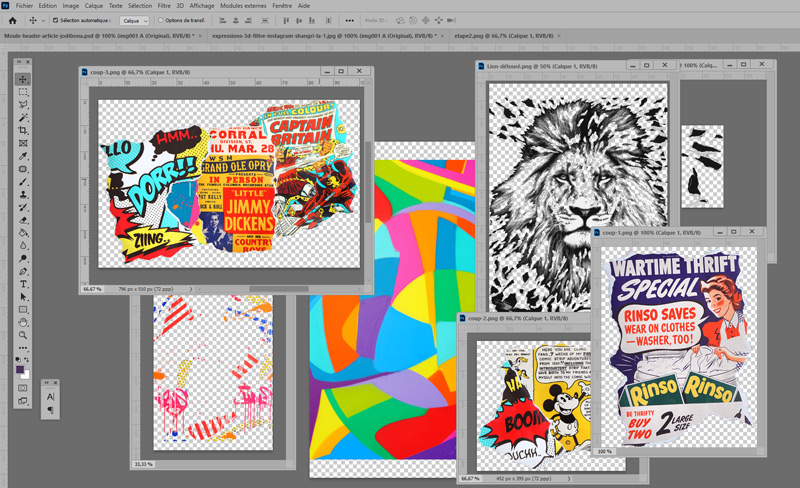The image size is (800, 488).
Task: Switch to expressions-3d-filtre-instagram tab
Action: click(324, 36)
